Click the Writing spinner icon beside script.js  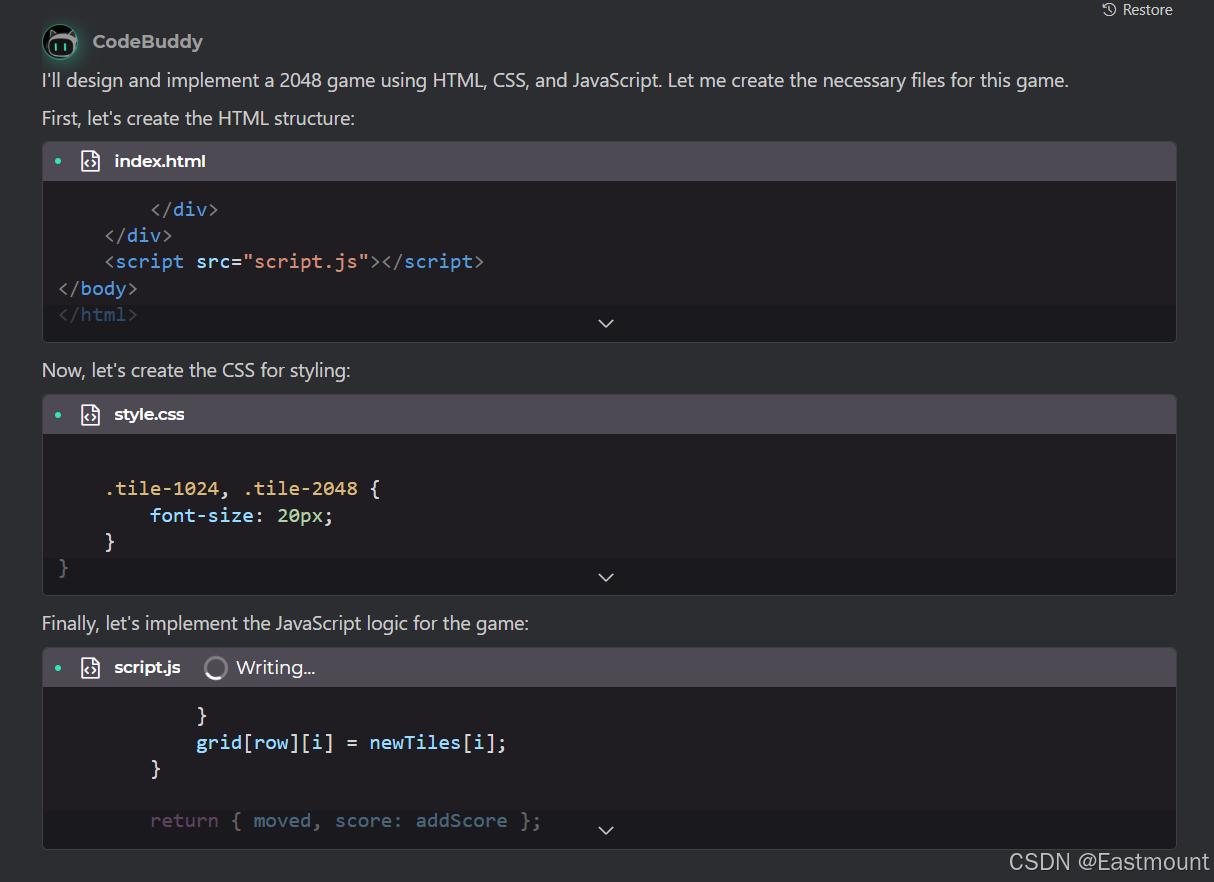coord(215,667)
